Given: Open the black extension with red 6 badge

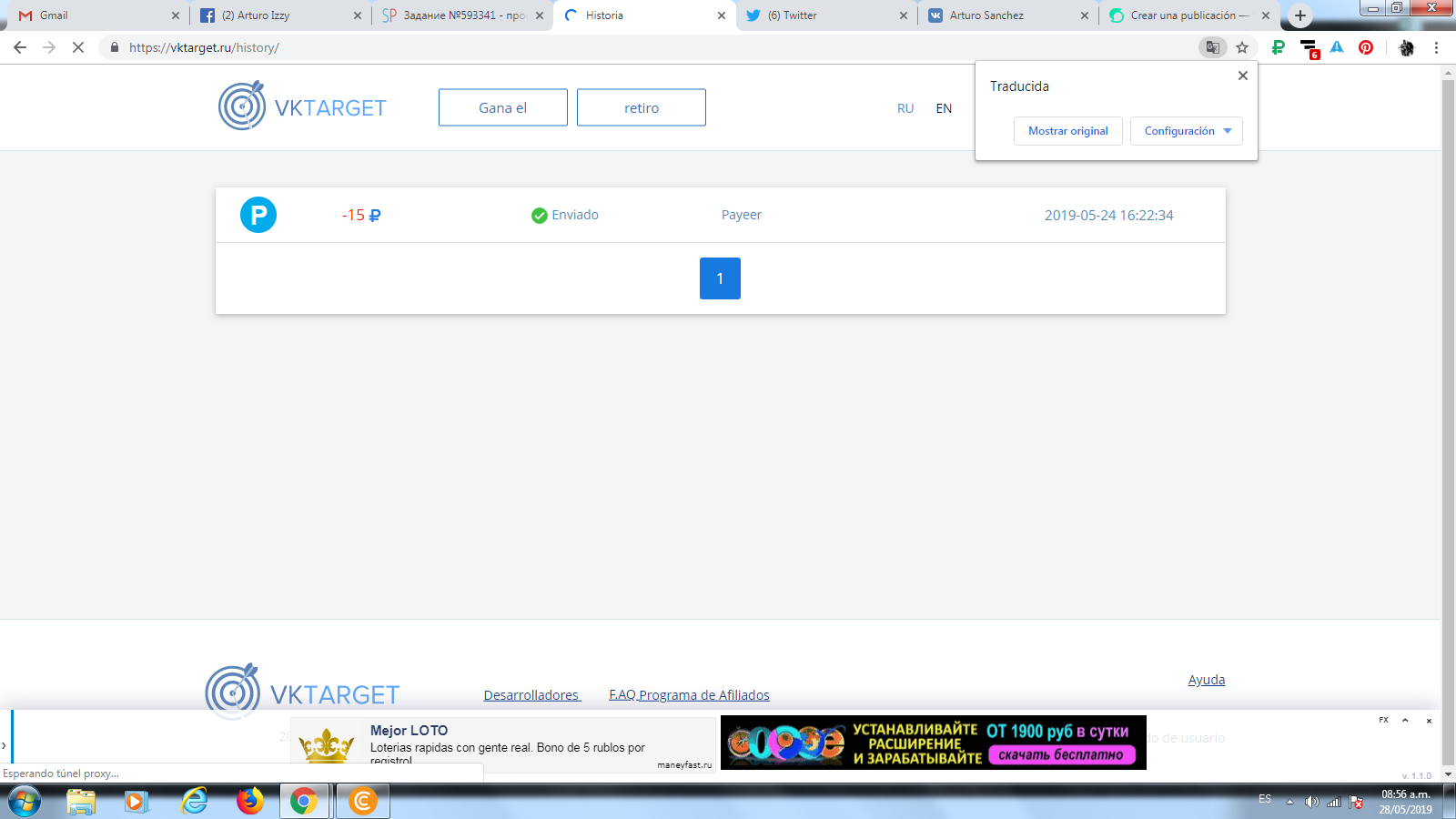Looking at the screenshot, I should pos(1309,48).
